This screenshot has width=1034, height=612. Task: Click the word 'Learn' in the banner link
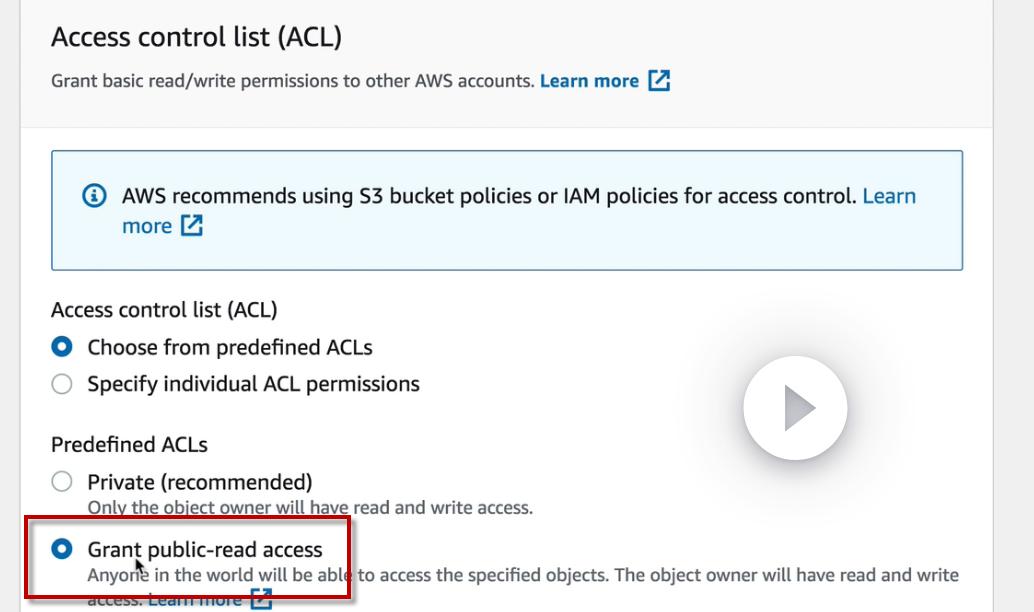tap(889, 196)
